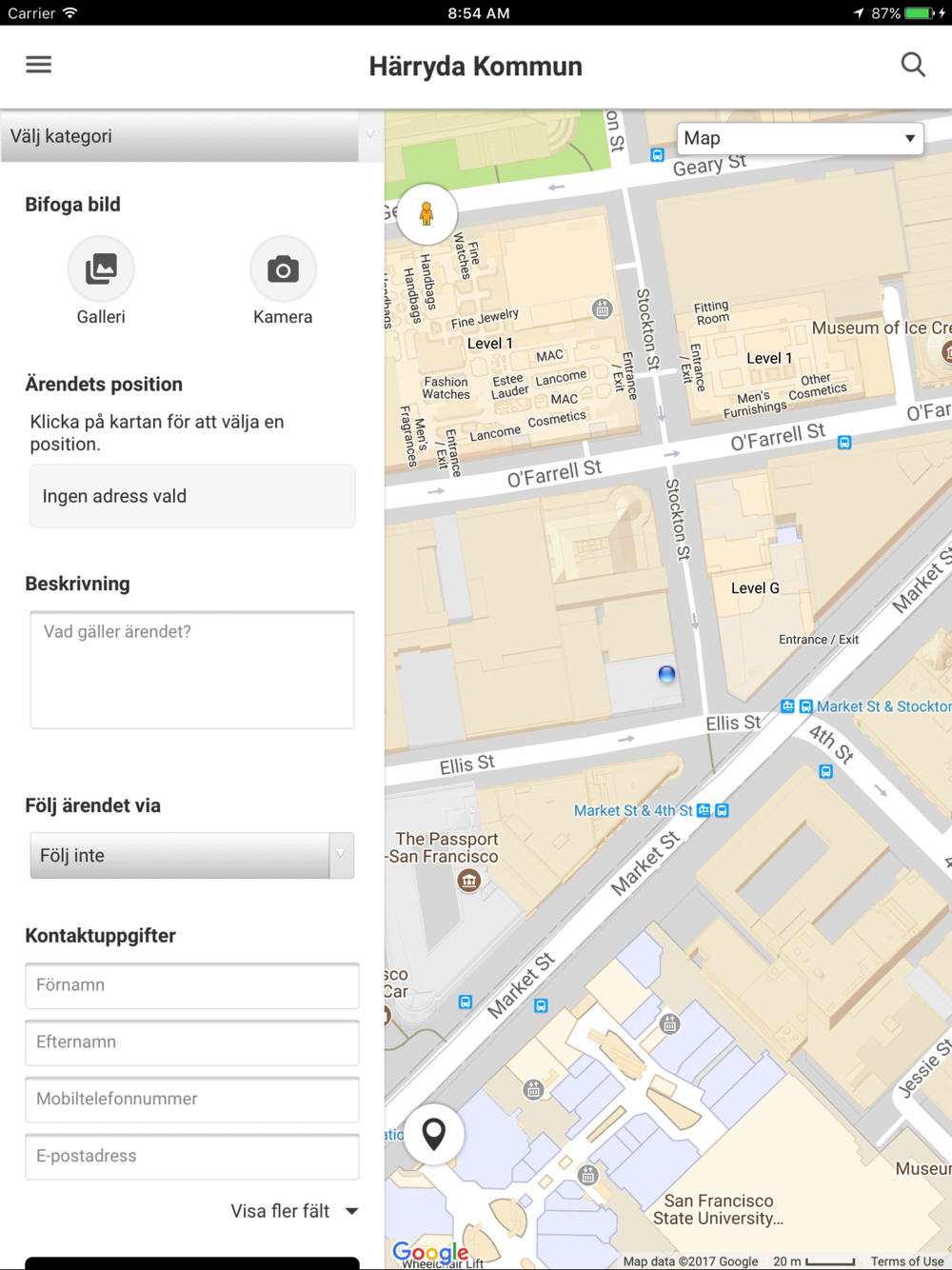Click the San Francisco State University label

coord(719,1210)
